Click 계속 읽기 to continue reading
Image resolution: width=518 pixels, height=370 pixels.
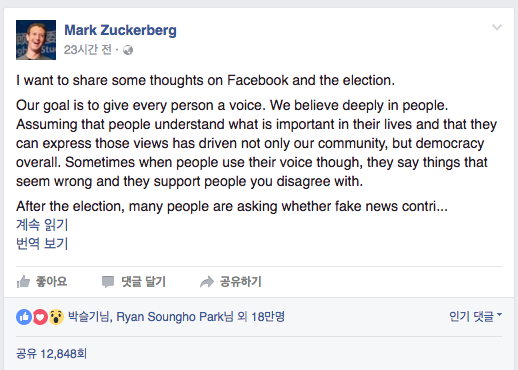click(42, 225)
